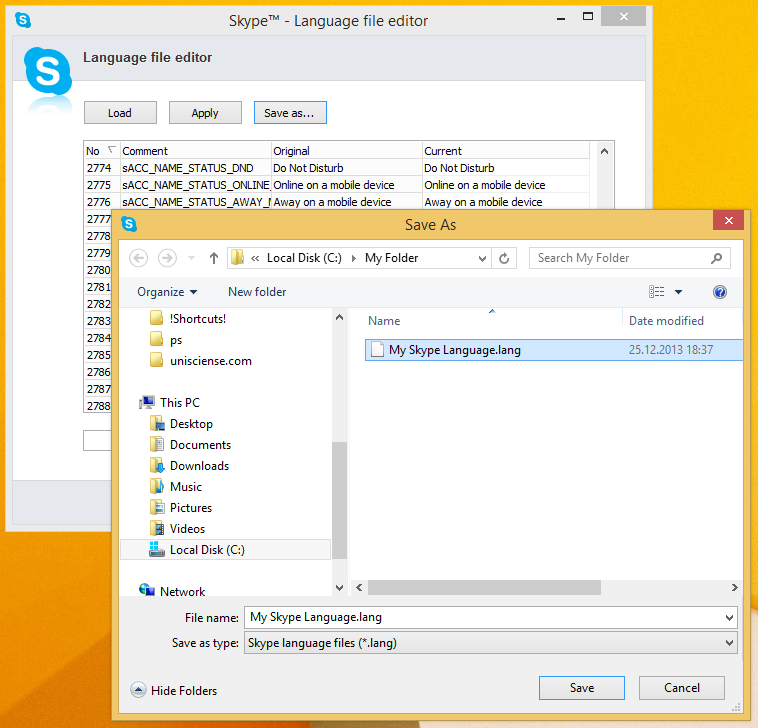Select This PC in navigation pane

tap(170, 403)
